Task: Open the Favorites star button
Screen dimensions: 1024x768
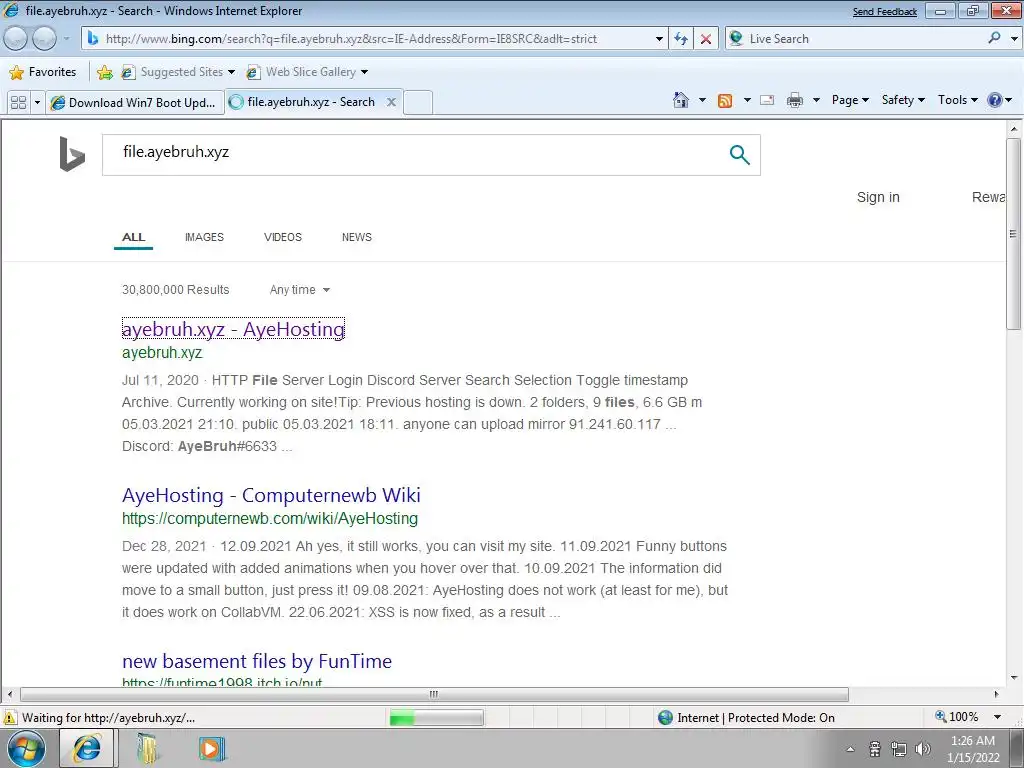Action: pos(43,72)
